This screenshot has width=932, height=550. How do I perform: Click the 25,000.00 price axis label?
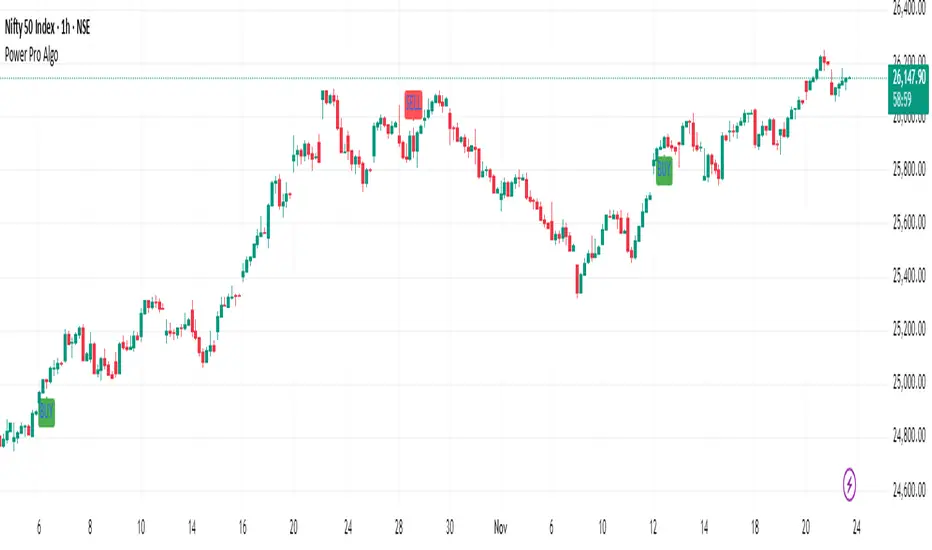pyautogui.click(x=908, y=382)
